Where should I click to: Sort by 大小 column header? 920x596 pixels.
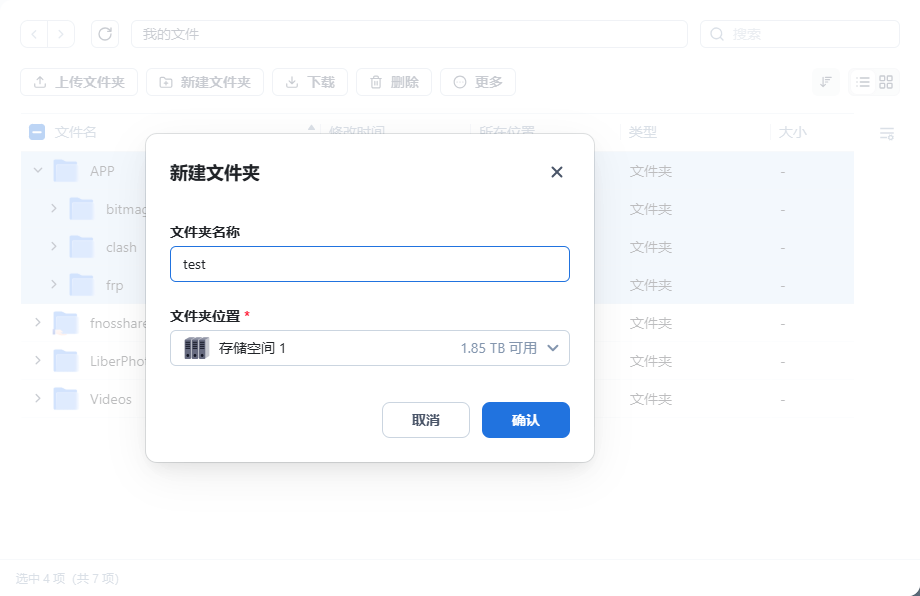793,132
